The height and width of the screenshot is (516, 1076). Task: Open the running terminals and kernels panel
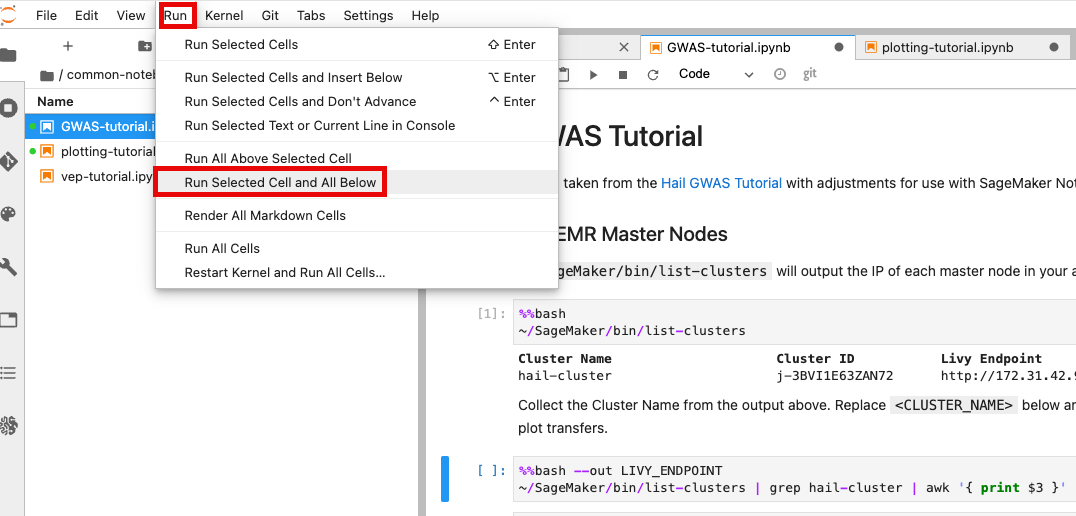pos(8,108)
